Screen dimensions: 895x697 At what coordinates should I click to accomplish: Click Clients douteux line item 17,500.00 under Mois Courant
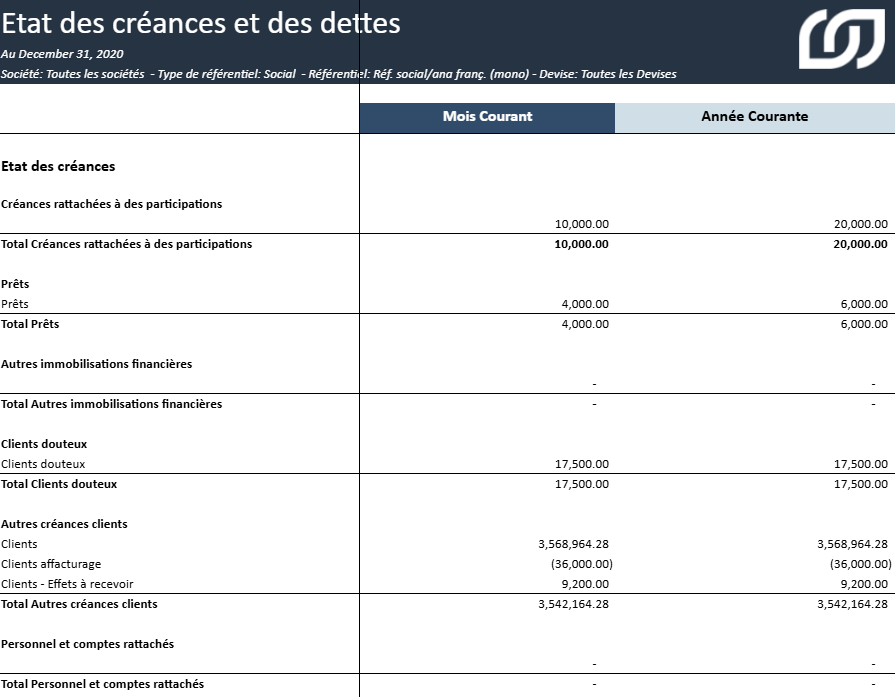click(x=582, y=464)
